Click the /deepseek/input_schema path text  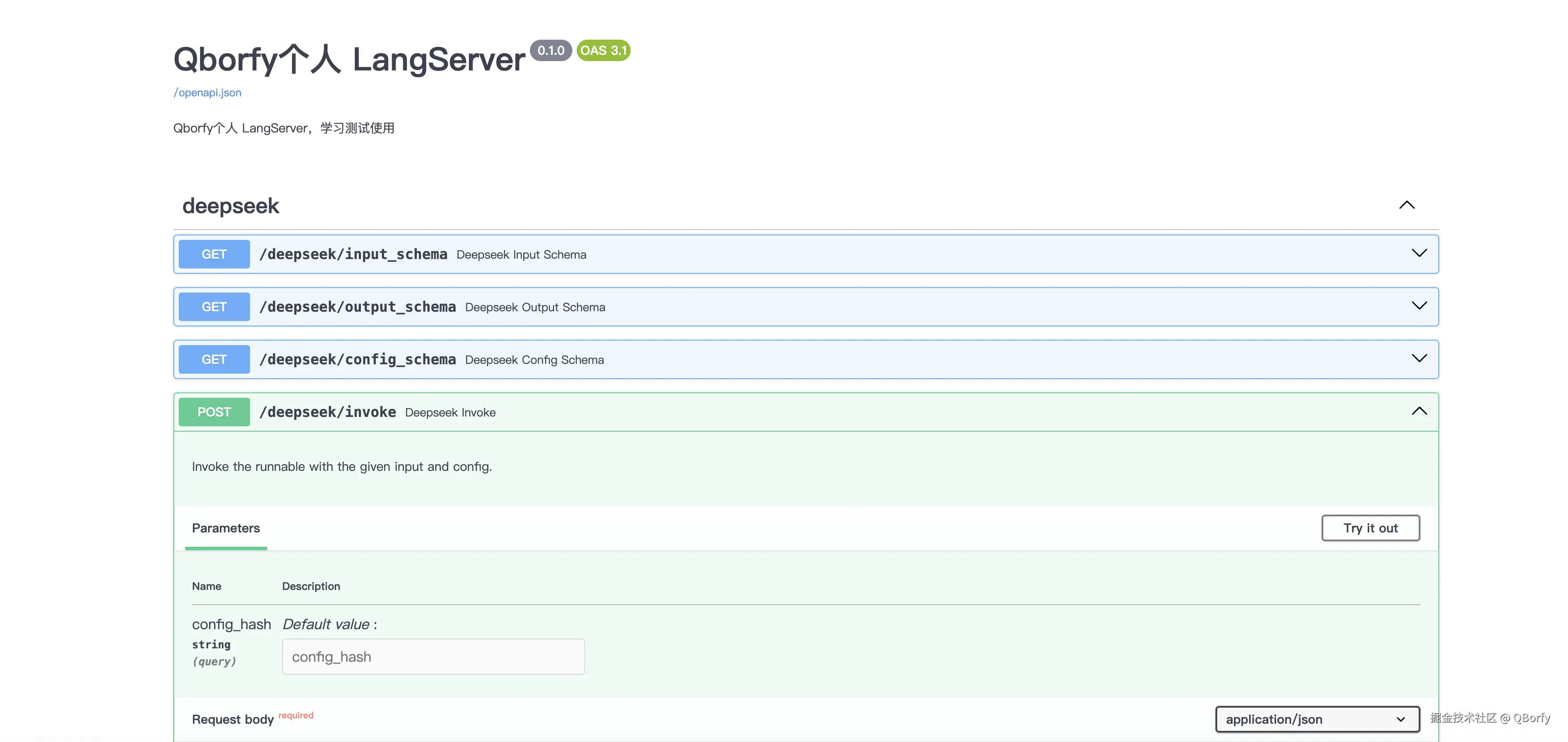[353, 254]
